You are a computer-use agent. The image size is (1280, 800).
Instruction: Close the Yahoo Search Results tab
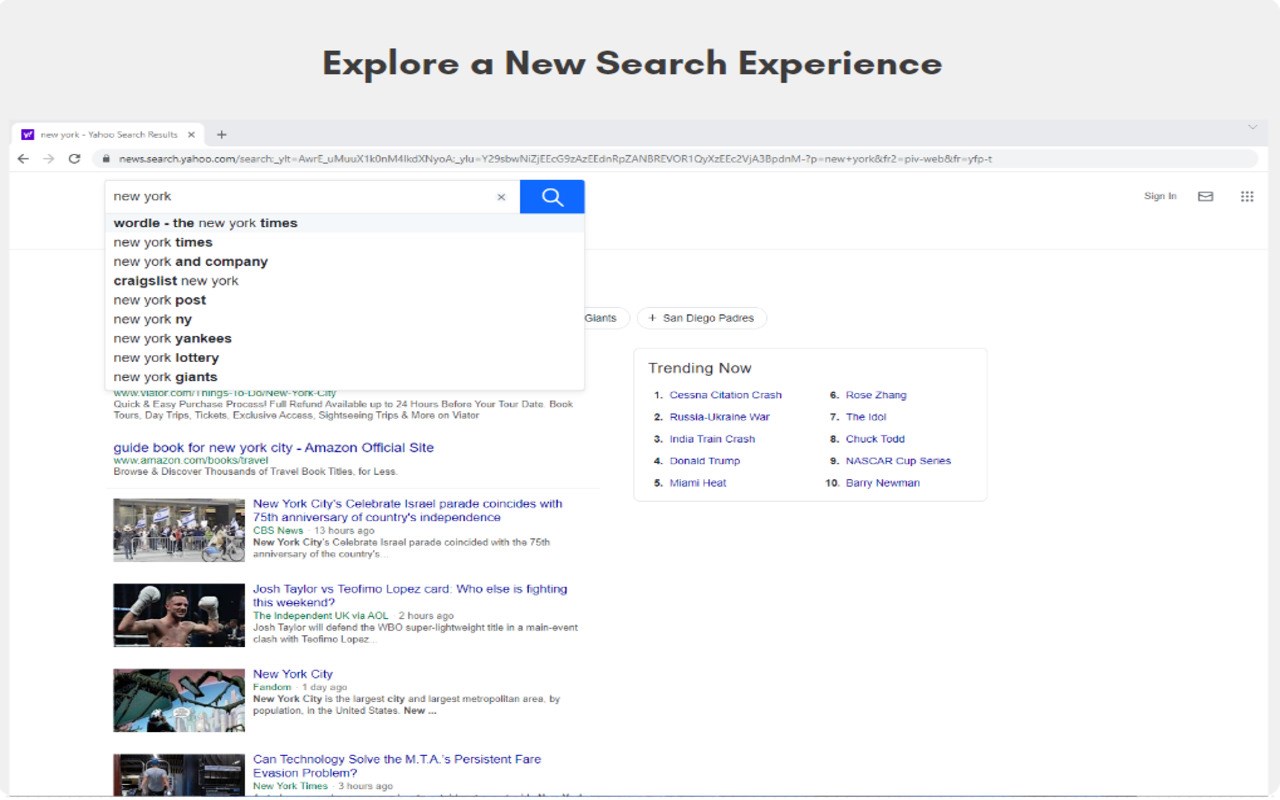[190, 135]
